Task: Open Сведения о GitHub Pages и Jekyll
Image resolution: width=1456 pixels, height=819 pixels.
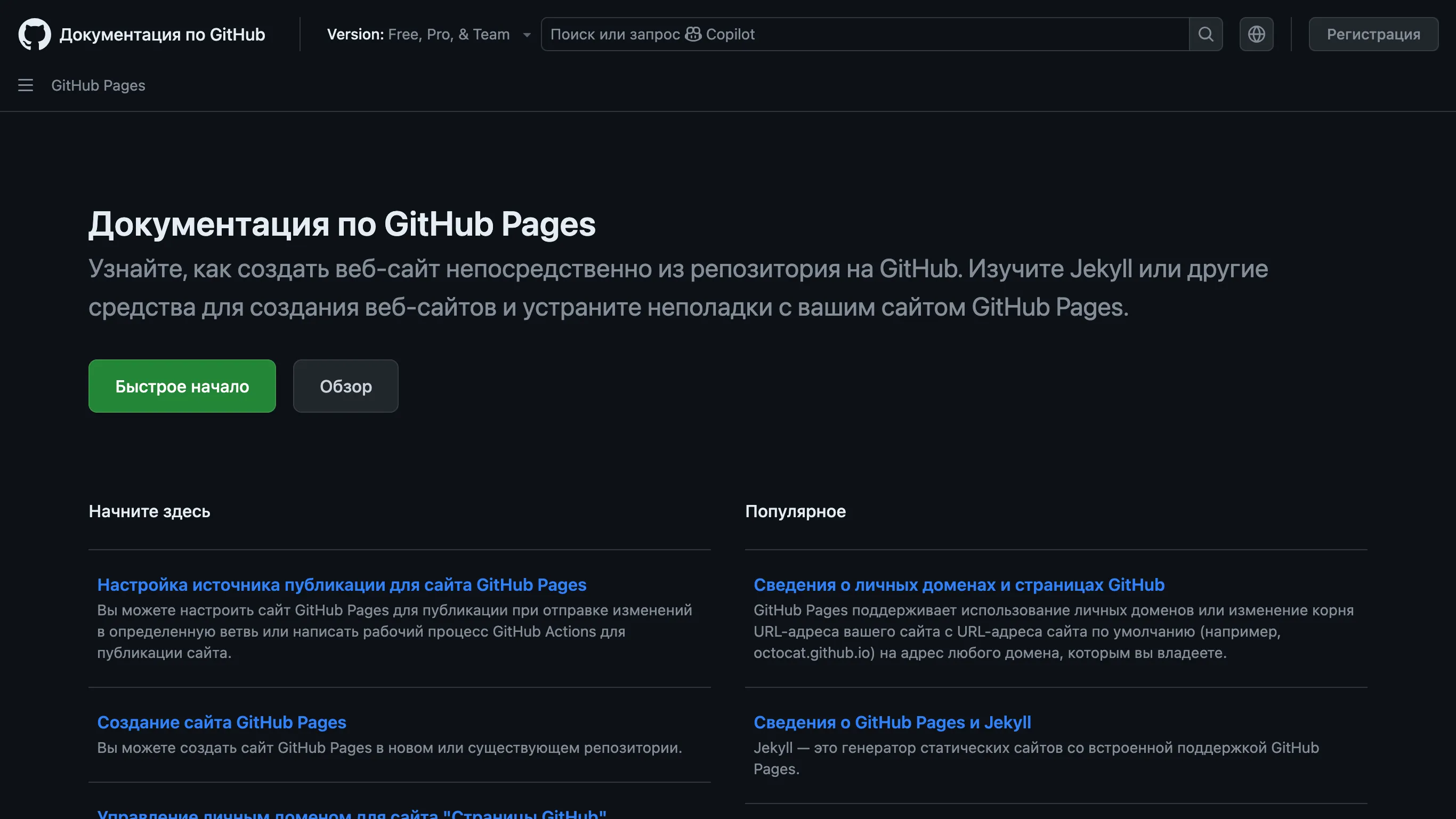Action: (892, 722)
